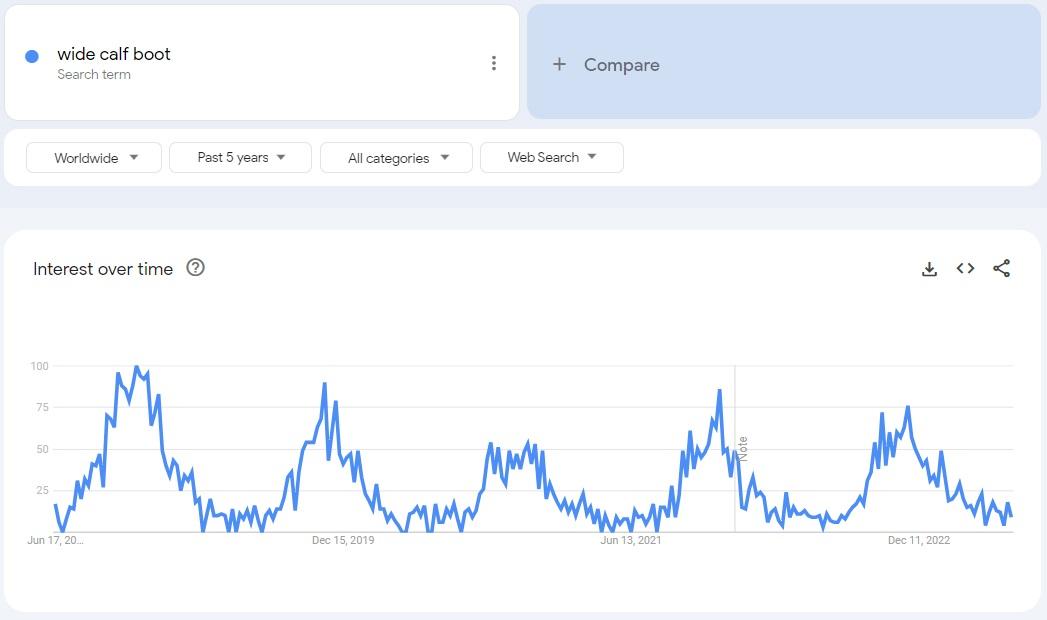This screenshot has height=620, width=1047.
Task: Open the search term options menu
Action: (x=493, y=63)
